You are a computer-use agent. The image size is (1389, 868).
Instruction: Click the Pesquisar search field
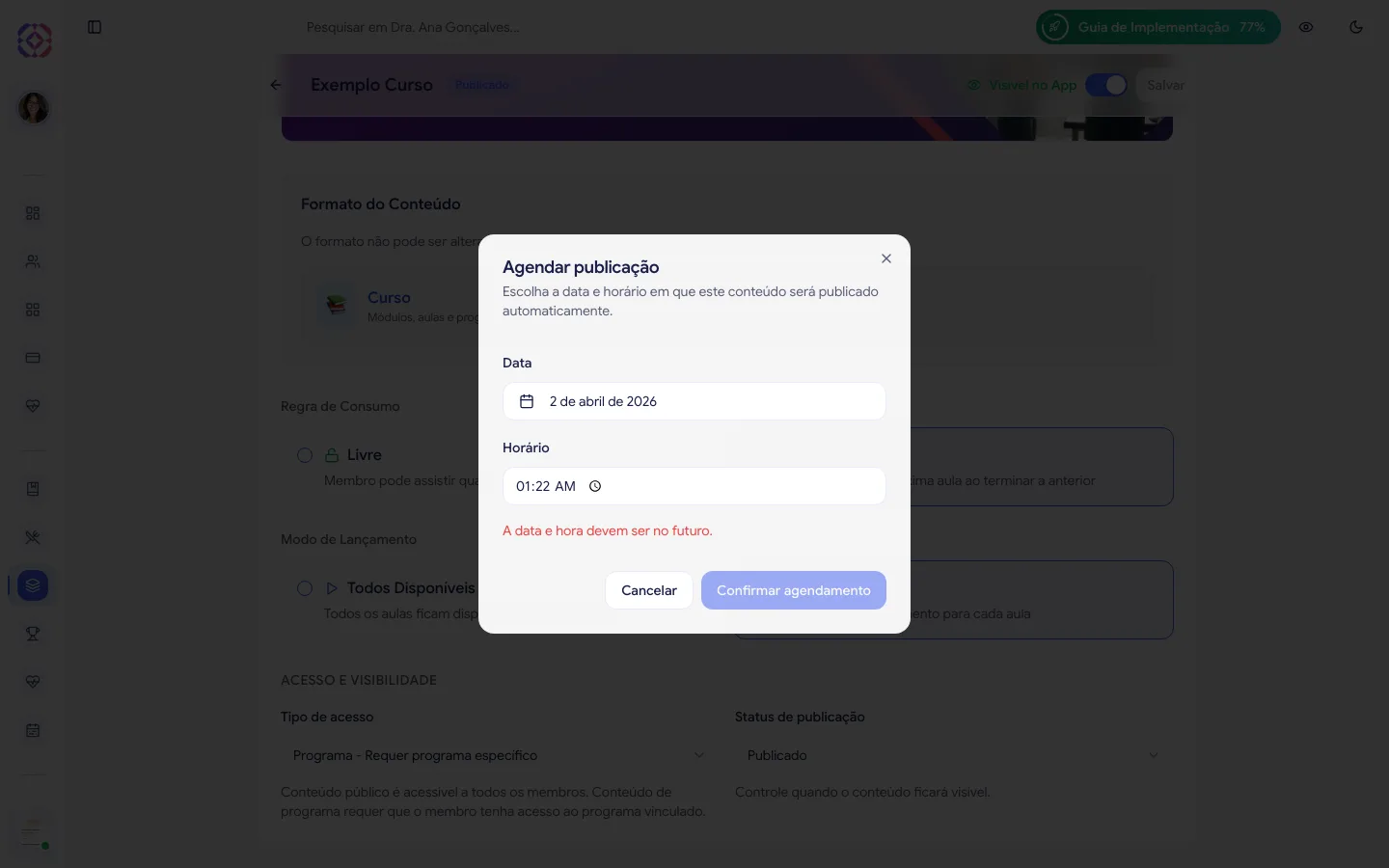coord(413,27)
